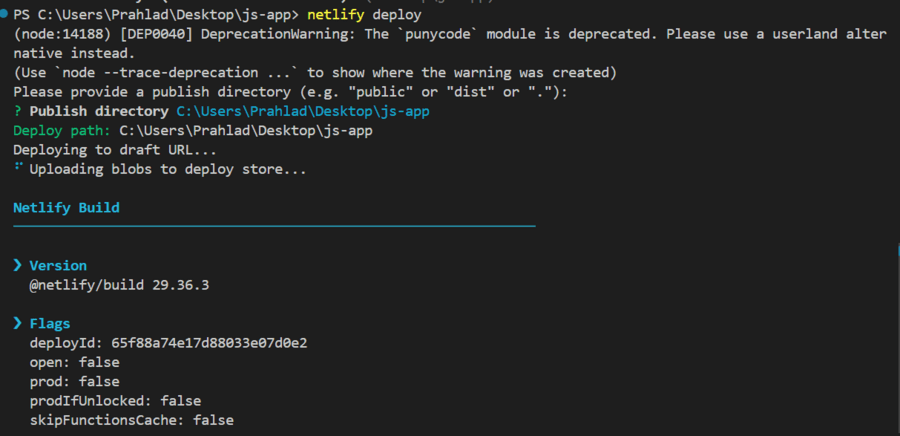Image resolution: width=900 pixels, height=436 pixels.
Task: Click the divider line under Netlify Build
Action: point(274,227)
